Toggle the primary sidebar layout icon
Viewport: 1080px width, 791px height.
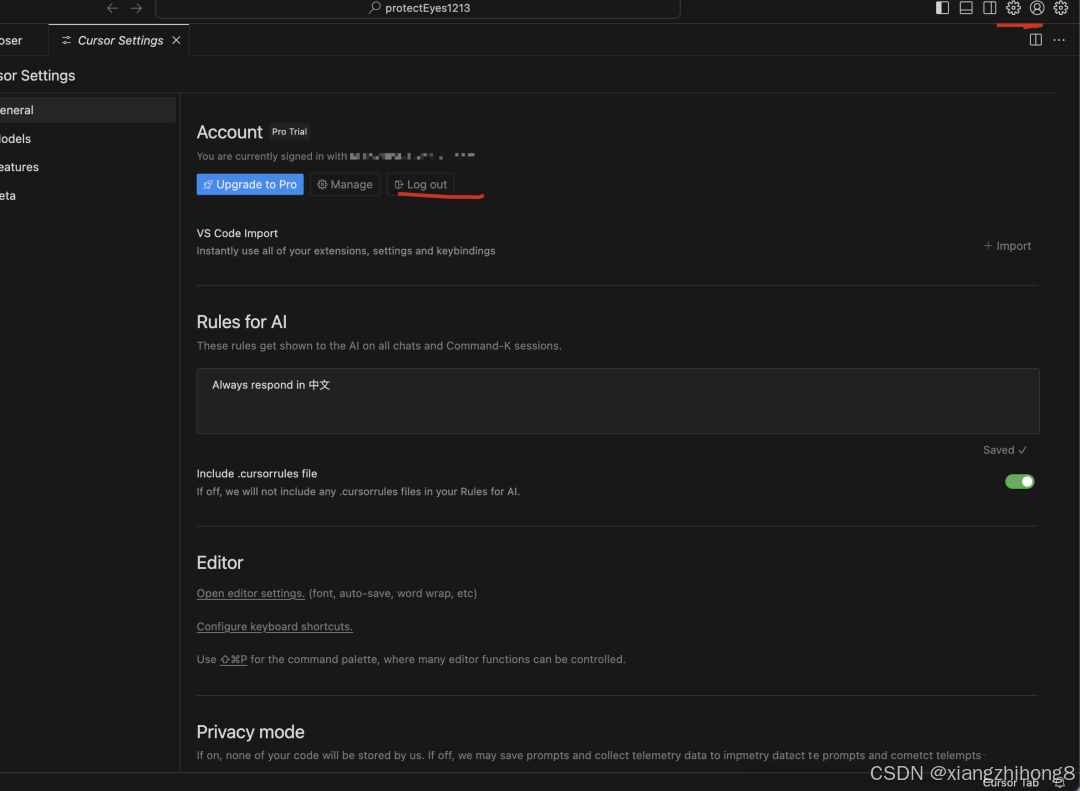pyautogui.click(x=942, y=8)
